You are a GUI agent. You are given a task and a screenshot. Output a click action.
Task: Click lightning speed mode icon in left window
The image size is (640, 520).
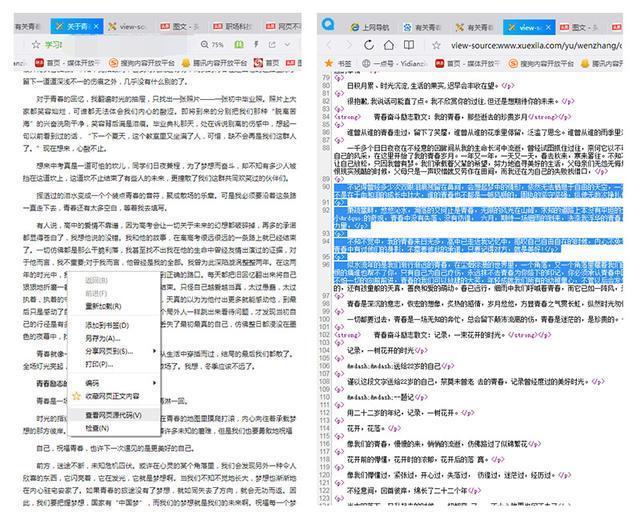pyautogui.click(x=256, y=44)
